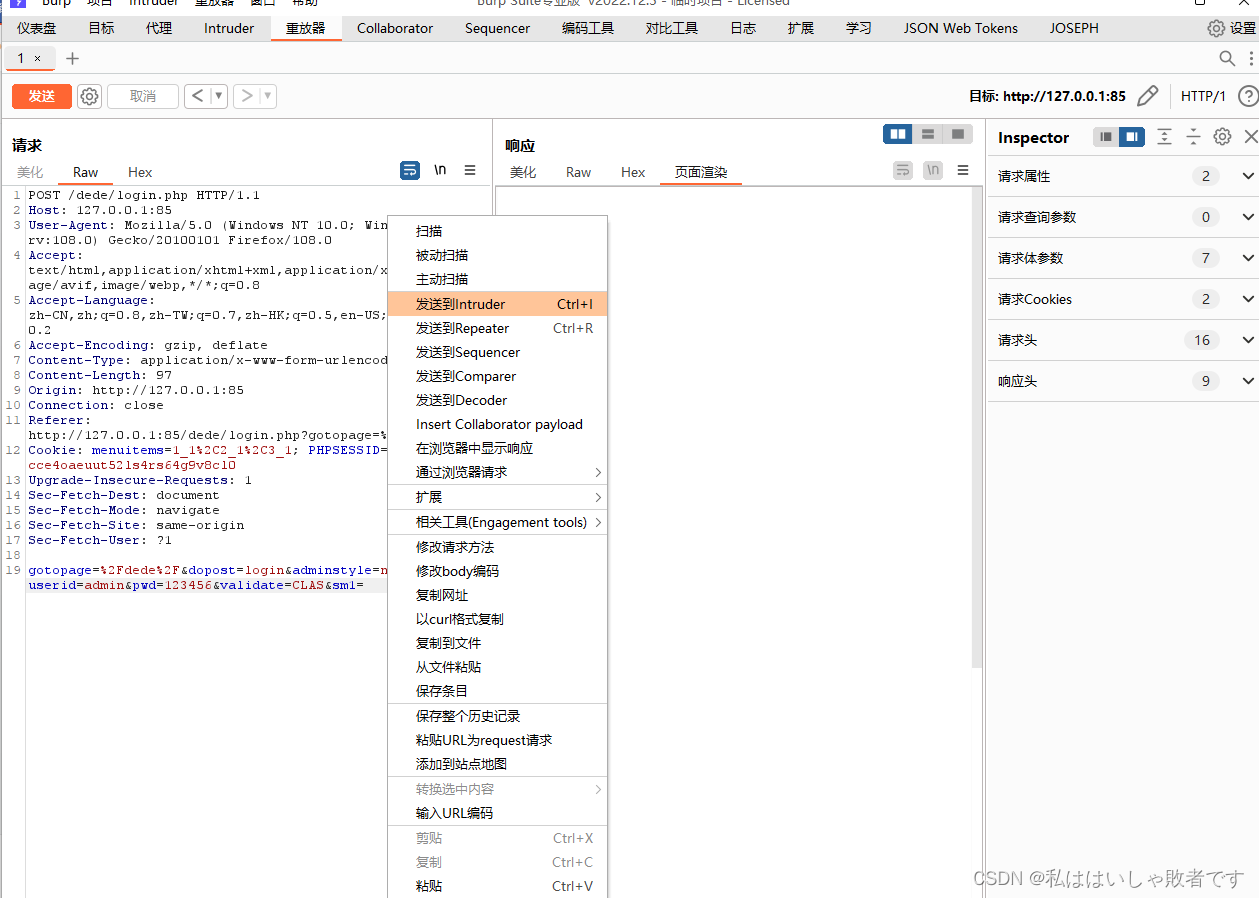This screenshot has height=898, width=1259.
Task: Select the side-by-side layout view button
Action: [x=898, y=134]
